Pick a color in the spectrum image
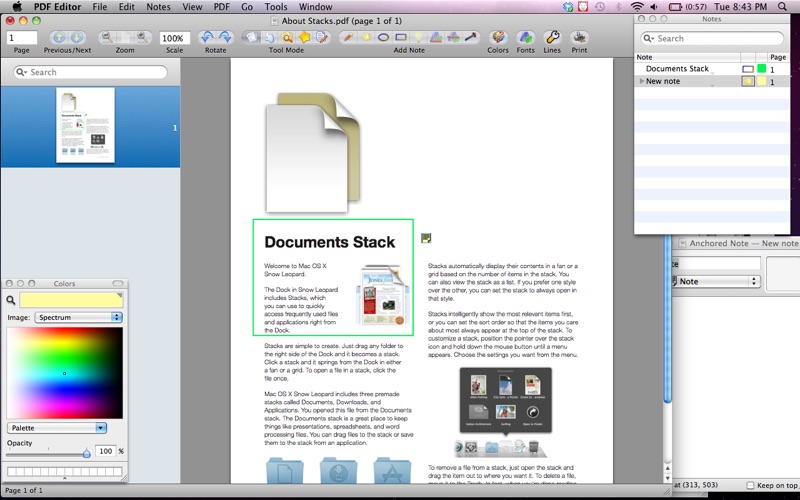The image size is (800, 500). tap(65, 373)
